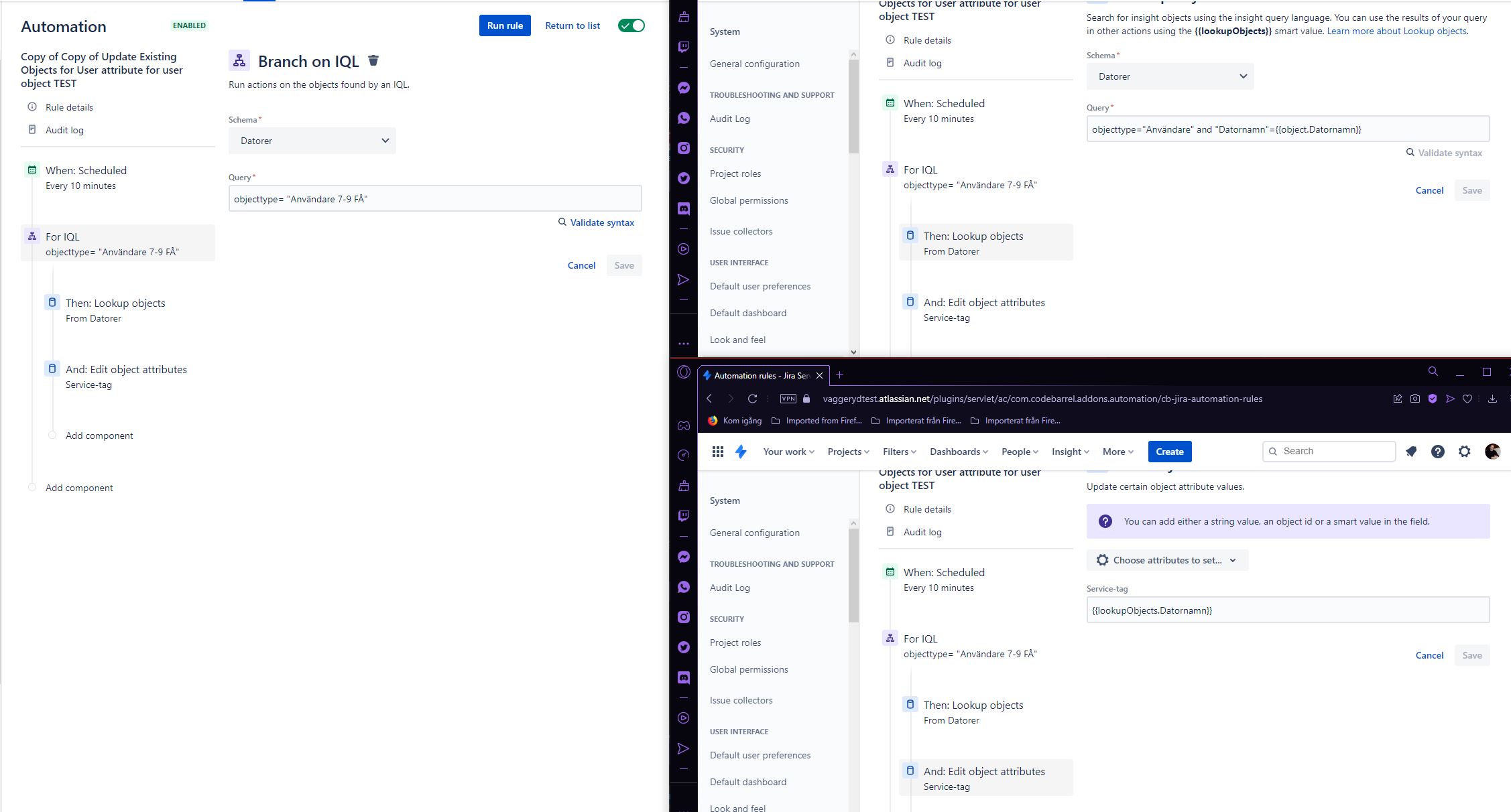Click the Branch on IQL Query field
Screen dimensions: 1511x812
435,198
